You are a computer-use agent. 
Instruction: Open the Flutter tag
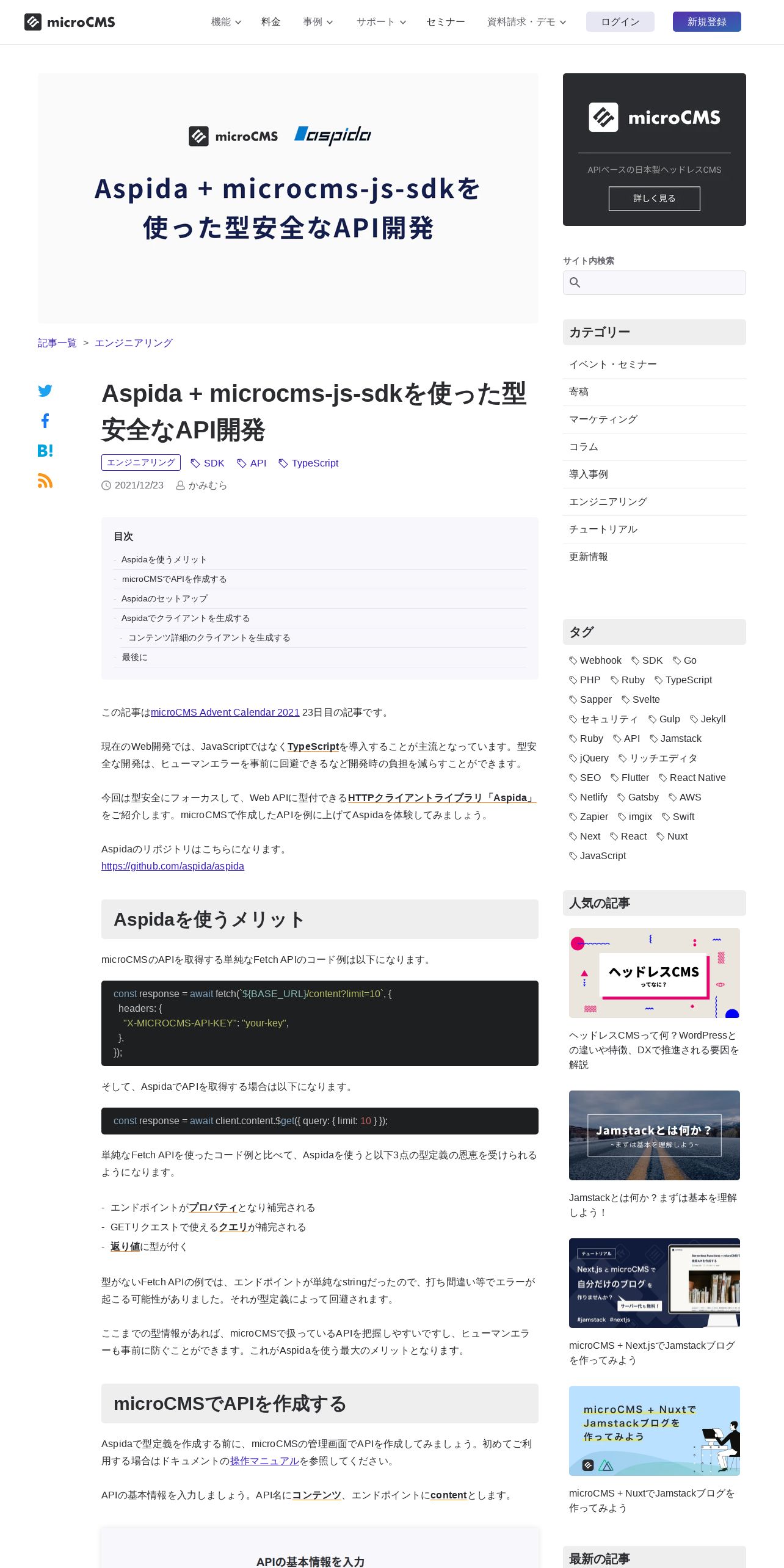coord(630,778)
